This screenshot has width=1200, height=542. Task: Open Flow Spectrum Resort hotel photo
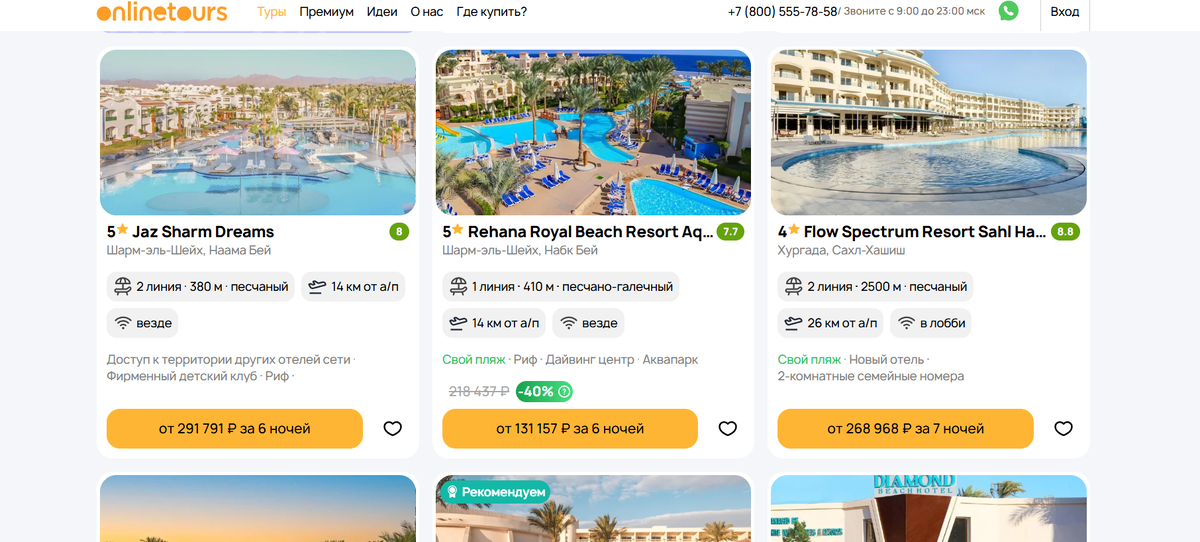[929, 132]
